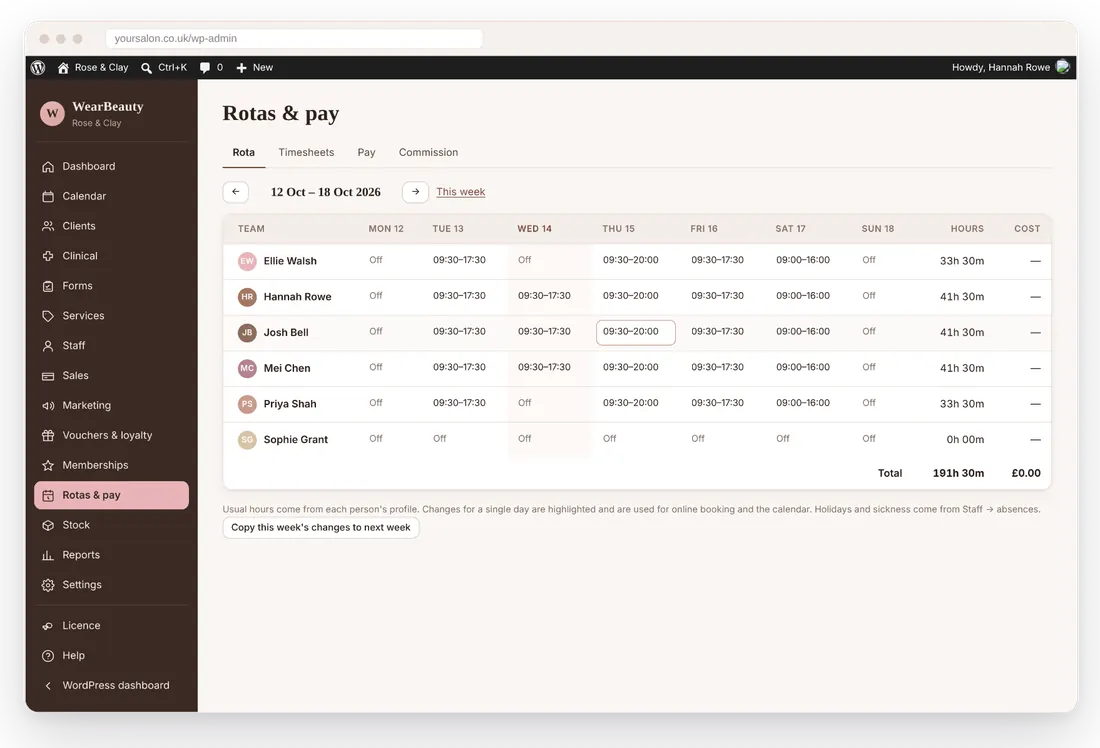Click Mei Chen's Saturday 09:00–16:00 shift
The height and width of the screenshot is (748, 1100).
point(803,367)
